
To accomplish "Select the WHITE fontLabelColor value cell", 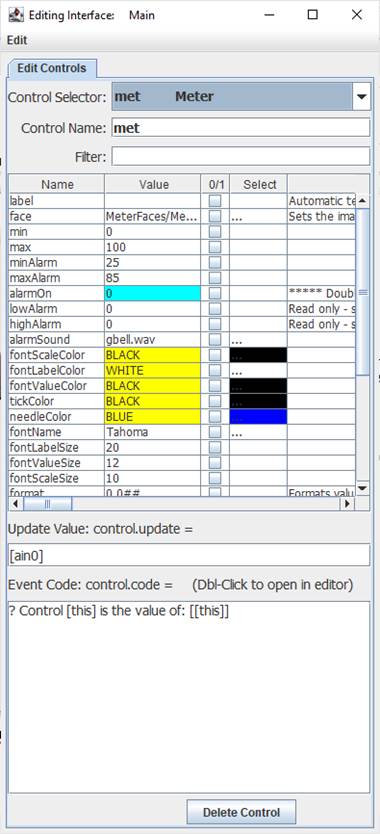I will [153, 371].
